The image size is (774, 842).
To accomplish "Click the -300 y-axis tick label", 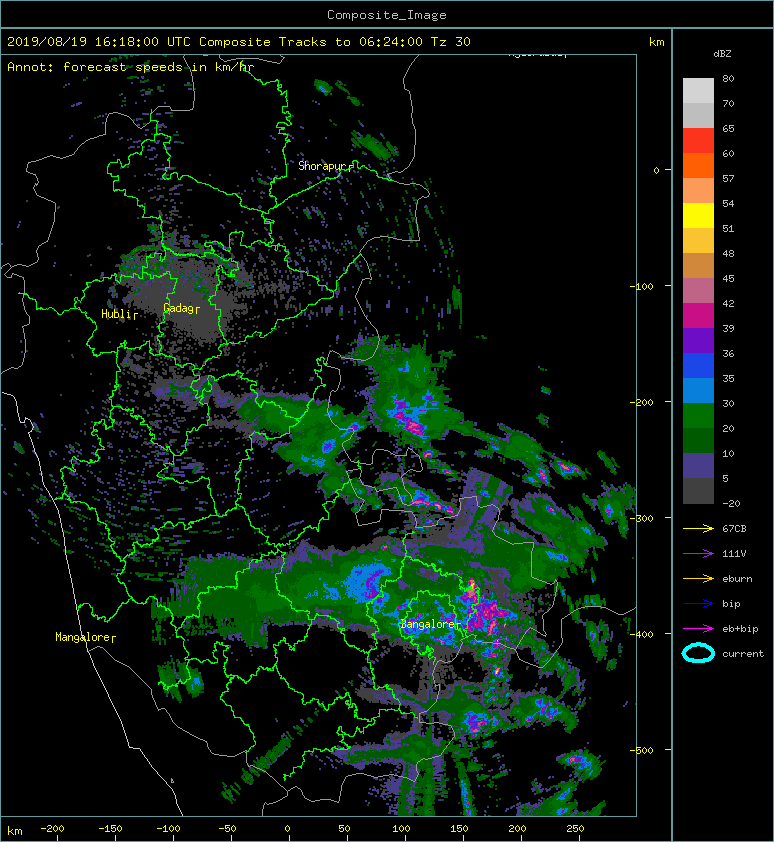I will click(x=641, y=518).
